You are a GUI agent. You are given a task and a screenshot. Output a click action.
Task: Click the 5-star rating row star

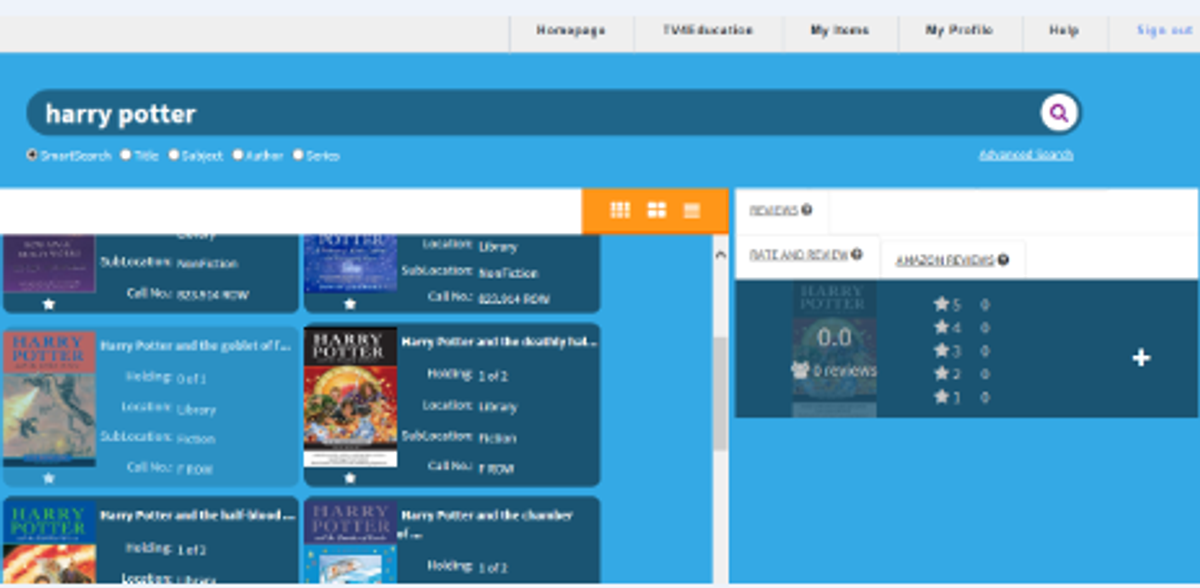pyautogui.click(x=941, y=304)
